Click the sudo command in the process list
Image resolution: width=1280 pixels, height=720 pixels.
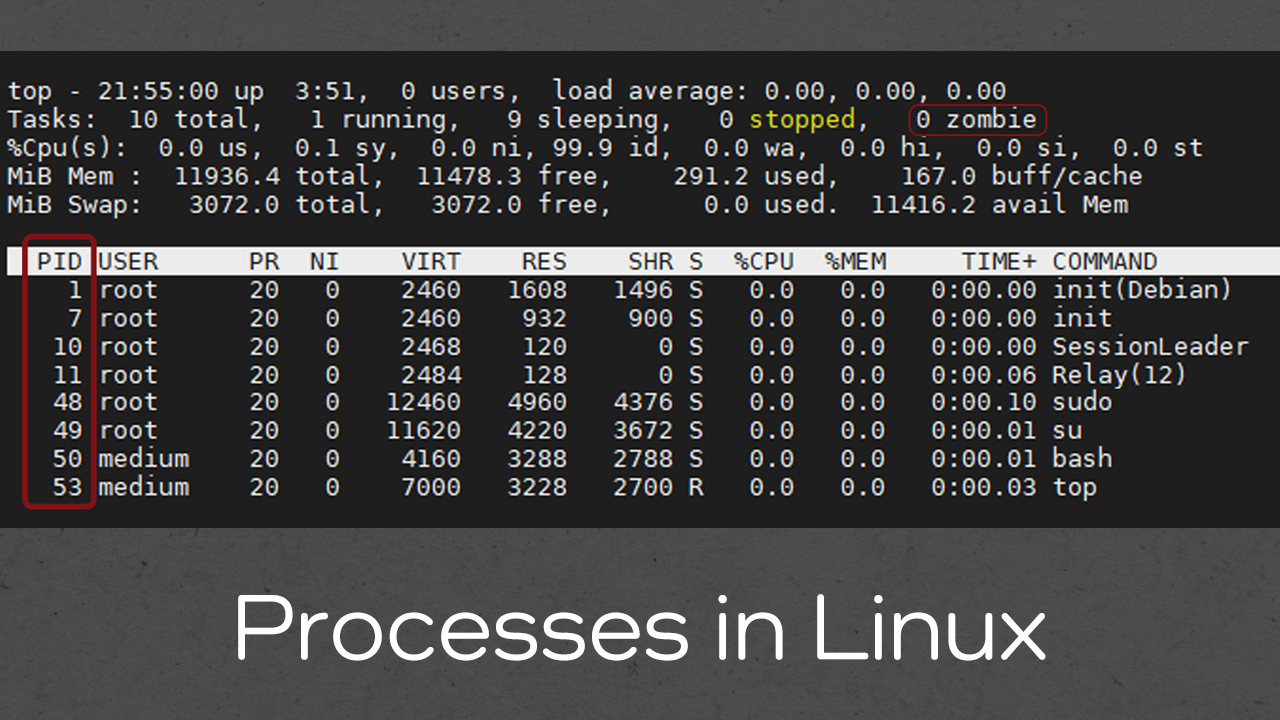[x=1081, y=402]
